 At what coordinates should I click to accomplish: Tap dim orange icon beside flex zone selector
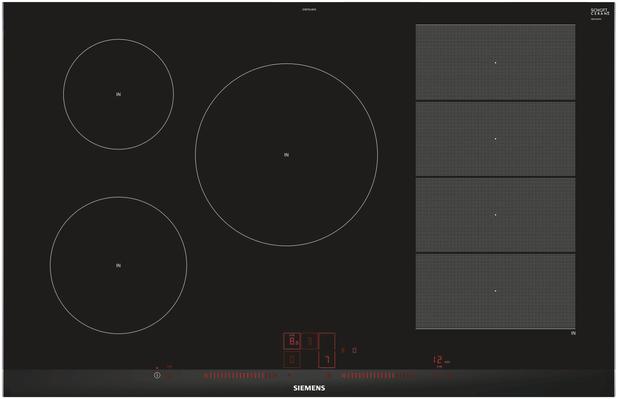point(343,350)
